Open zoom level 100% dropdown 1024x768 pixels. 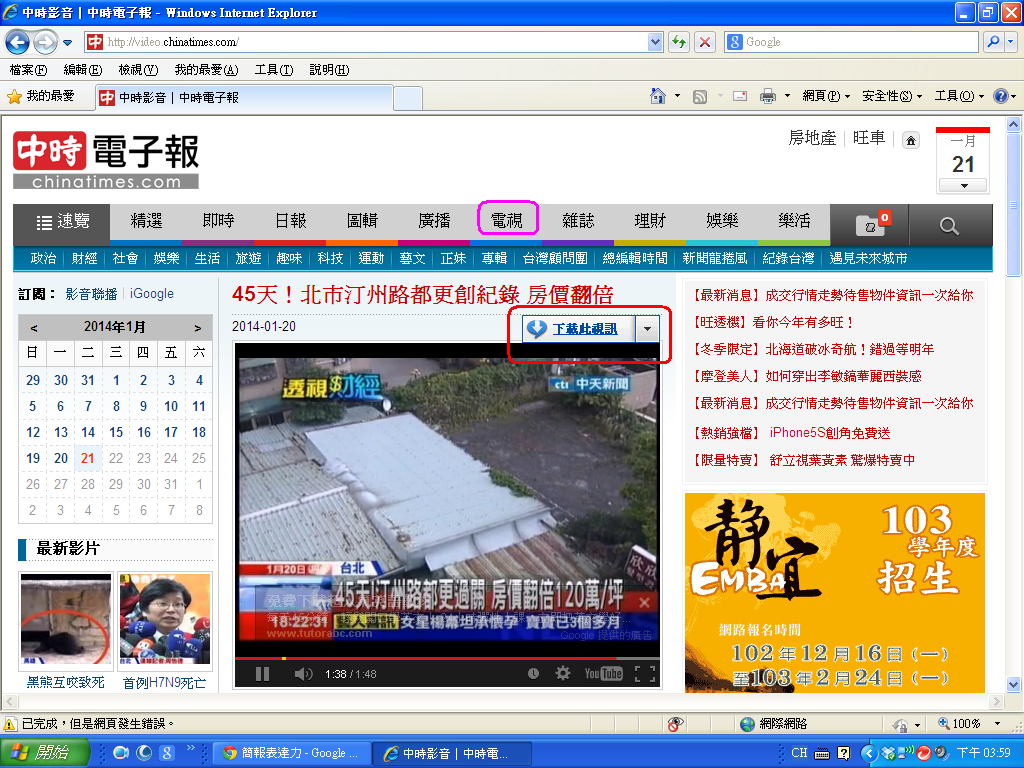[x=997, y=723]
